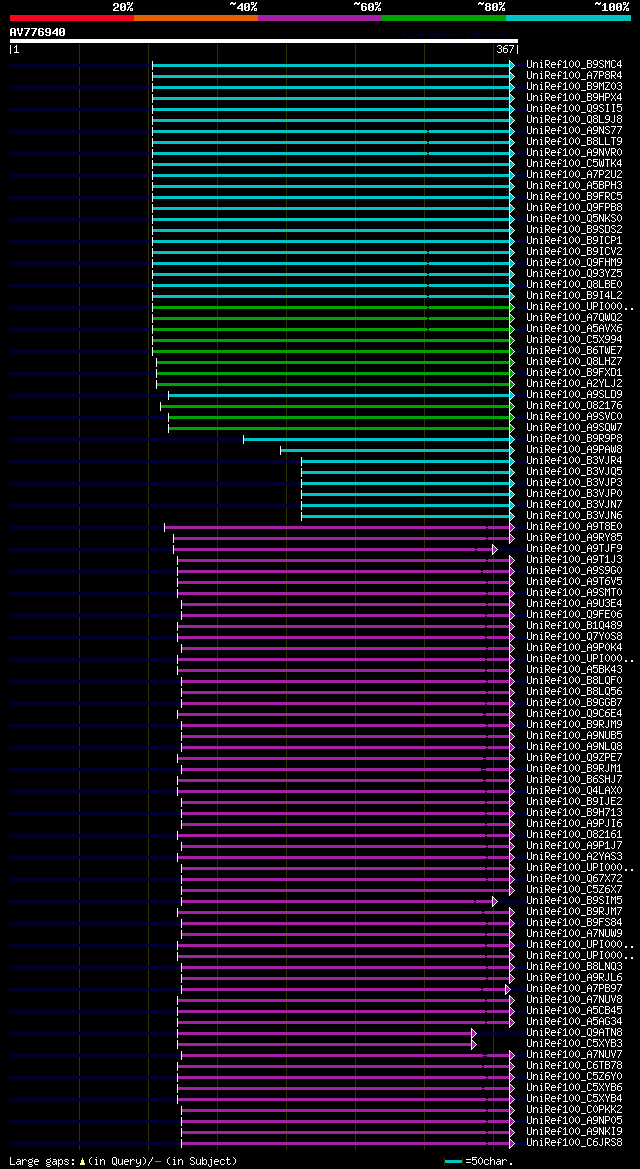Viewport: 640px width, 1169px height.
Task: Select the AV776940 query label
Action: pos(37,32)
